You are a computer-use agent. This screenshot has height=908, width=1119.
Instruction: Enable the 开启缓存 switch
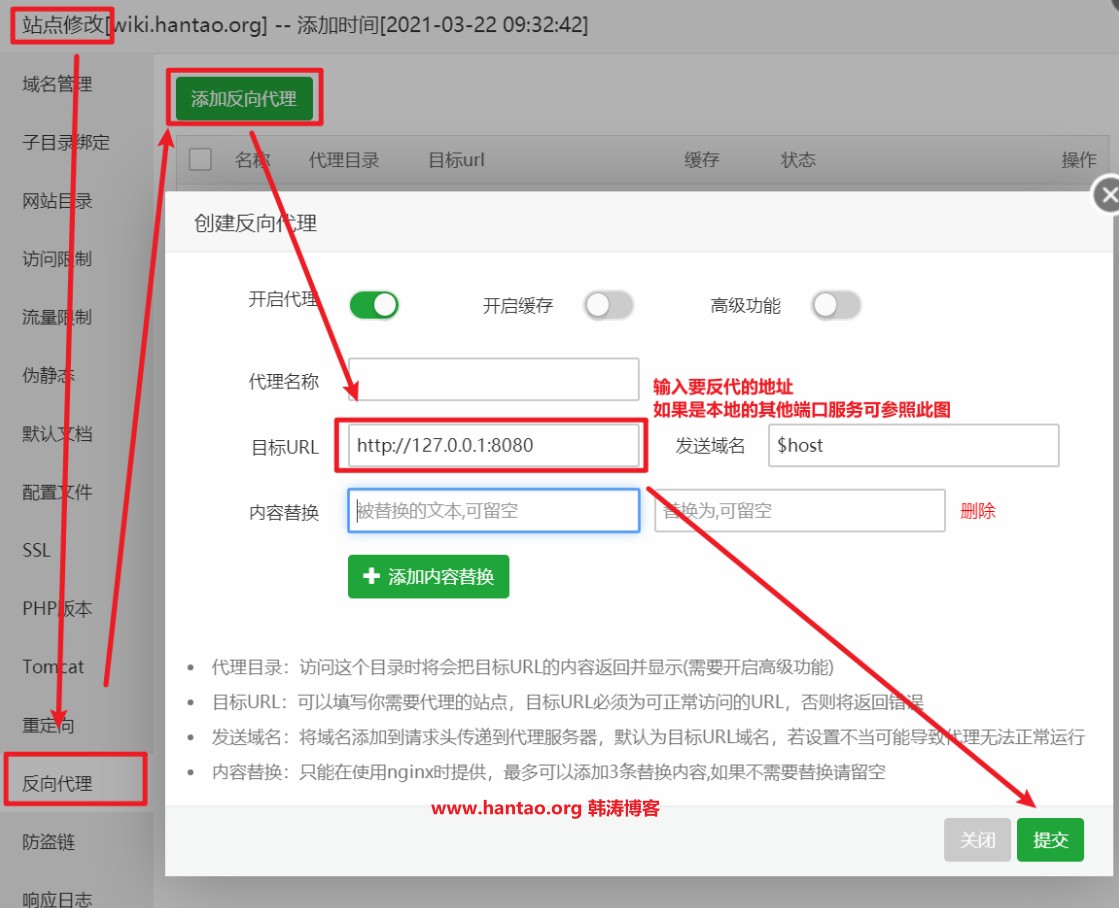609,305
